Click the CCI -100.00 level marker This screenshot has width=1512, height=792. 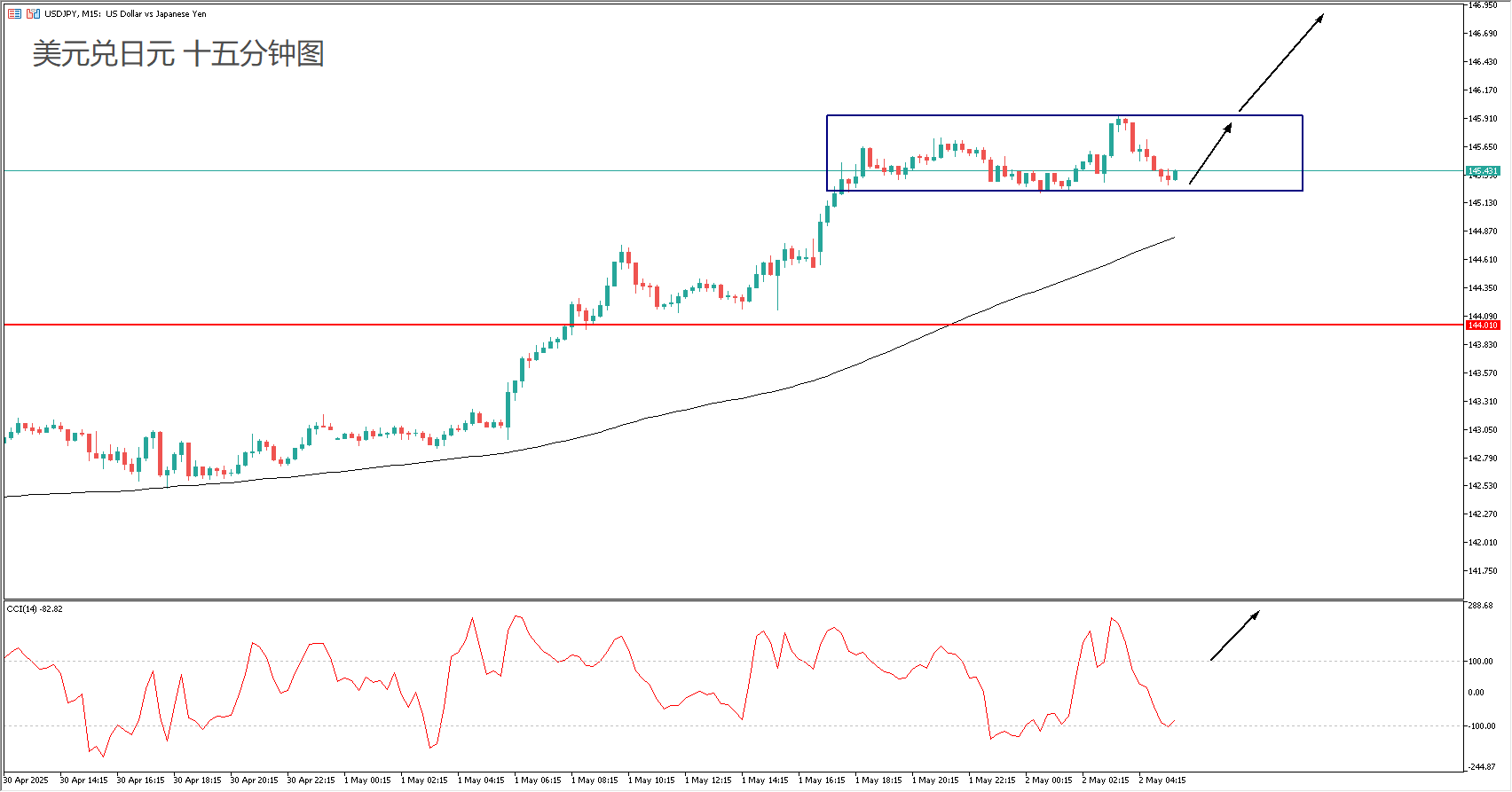tap(1481, 726)
